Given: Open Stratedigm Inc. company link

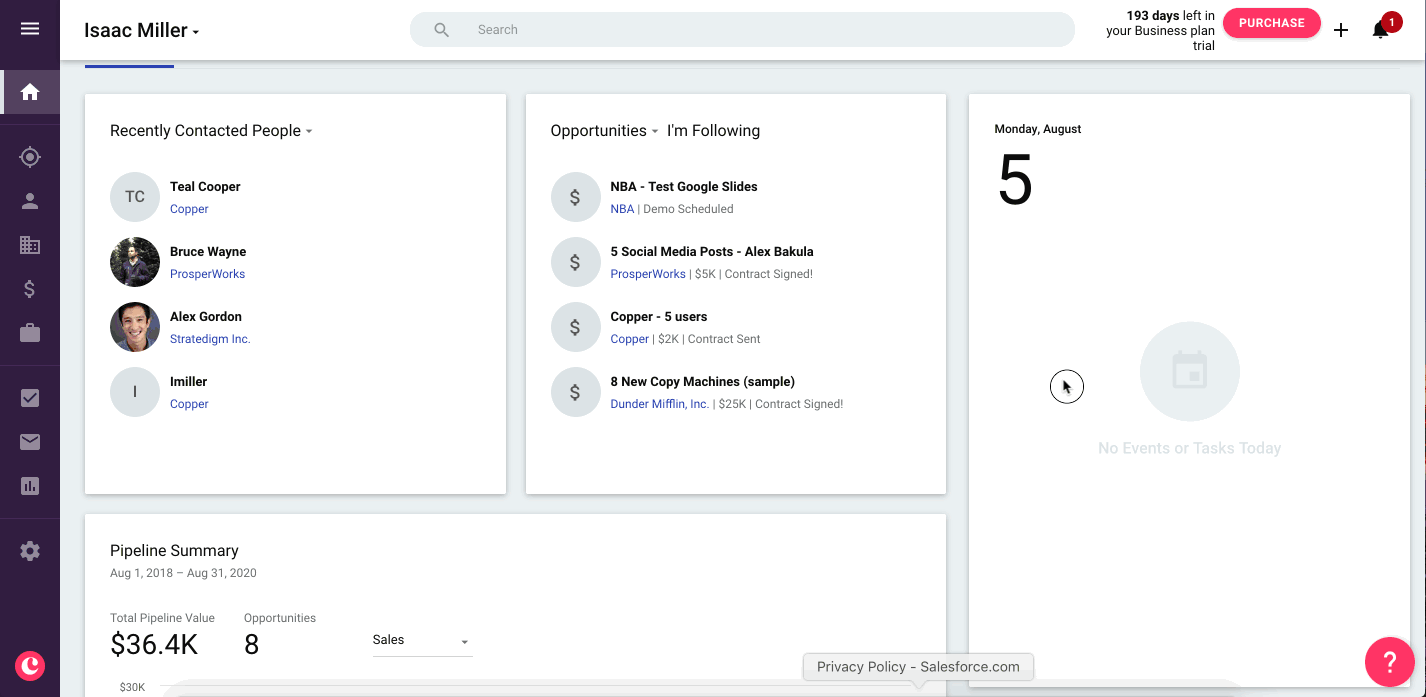Looking at the screenshot, I should pos(210,339).
